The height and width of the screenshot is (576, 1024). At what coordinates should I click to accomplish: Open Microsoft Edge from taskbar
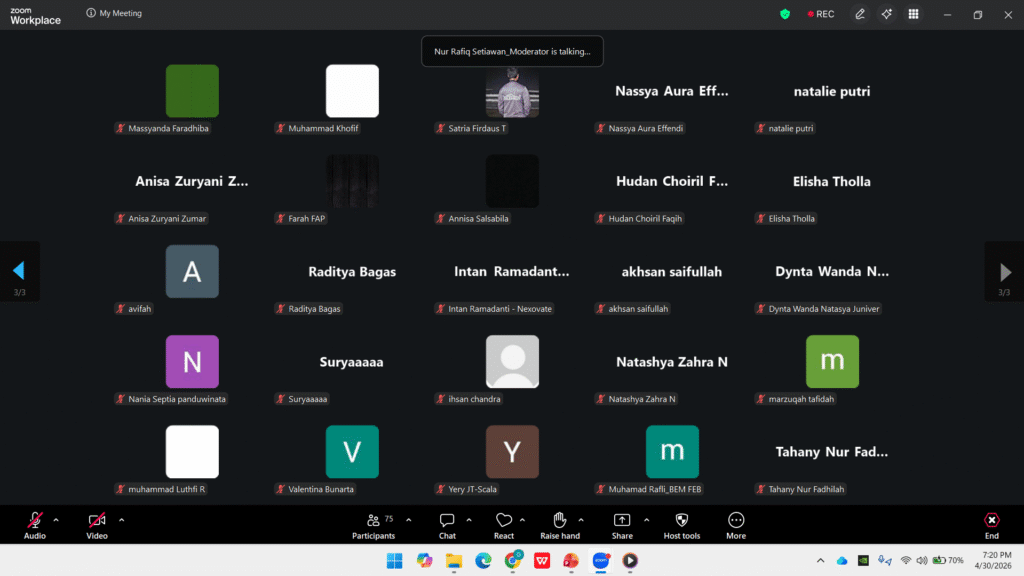483,560
